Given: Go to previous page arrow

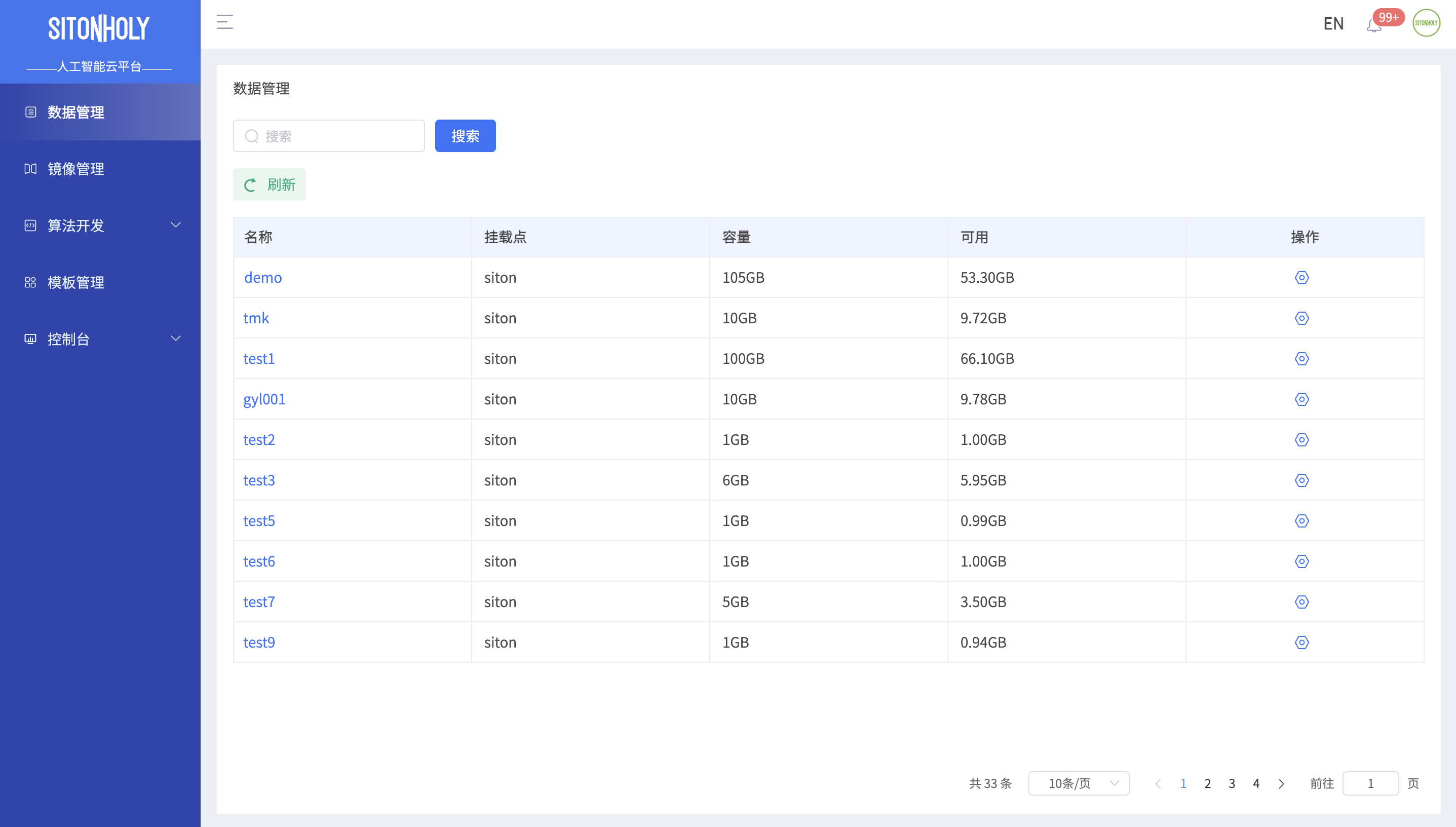Looking at the screenshot, I should click(x=1158, y=784).
